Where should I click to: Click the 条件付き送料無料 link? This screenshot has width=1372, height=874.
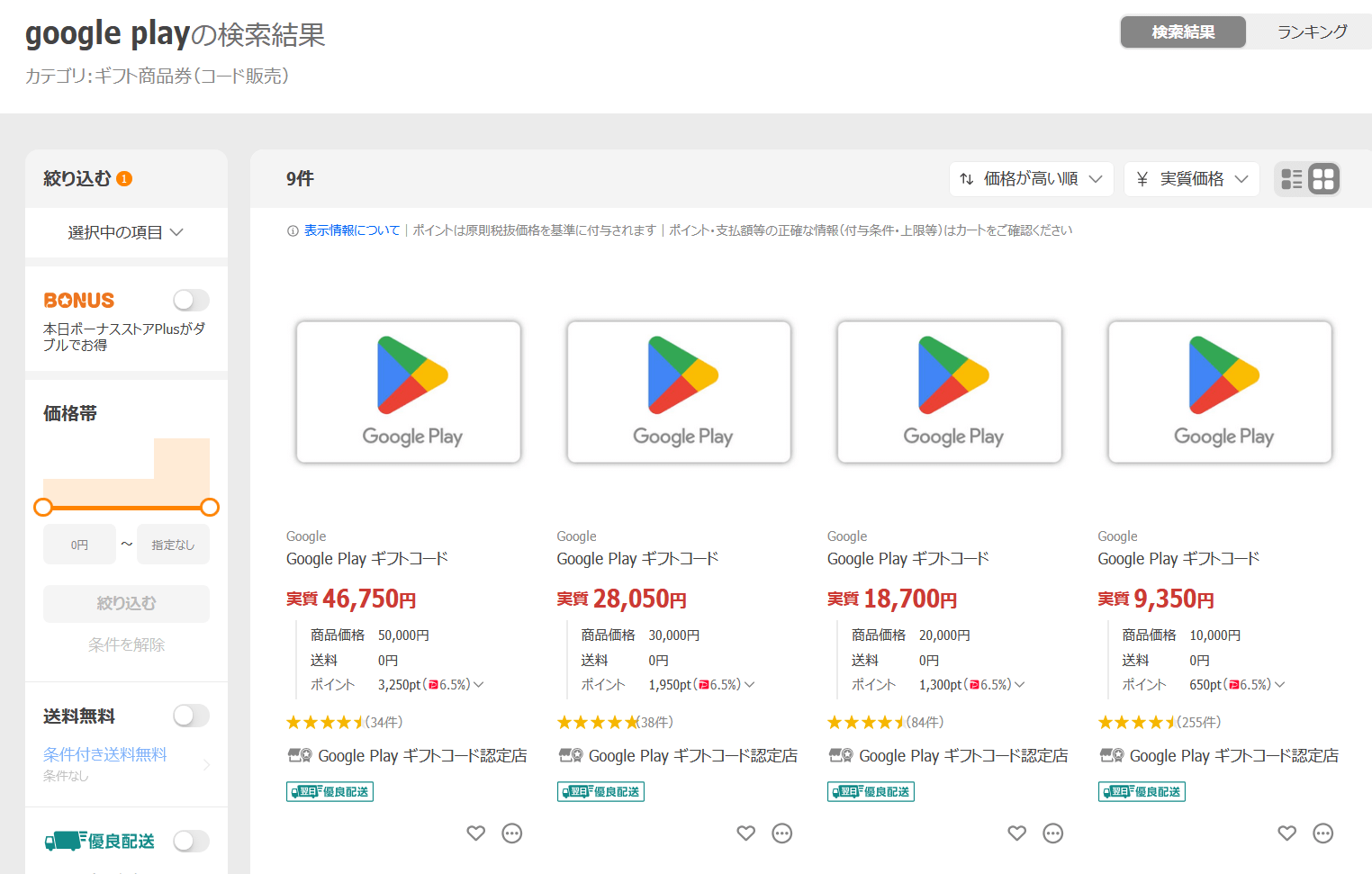pos(105,754)
